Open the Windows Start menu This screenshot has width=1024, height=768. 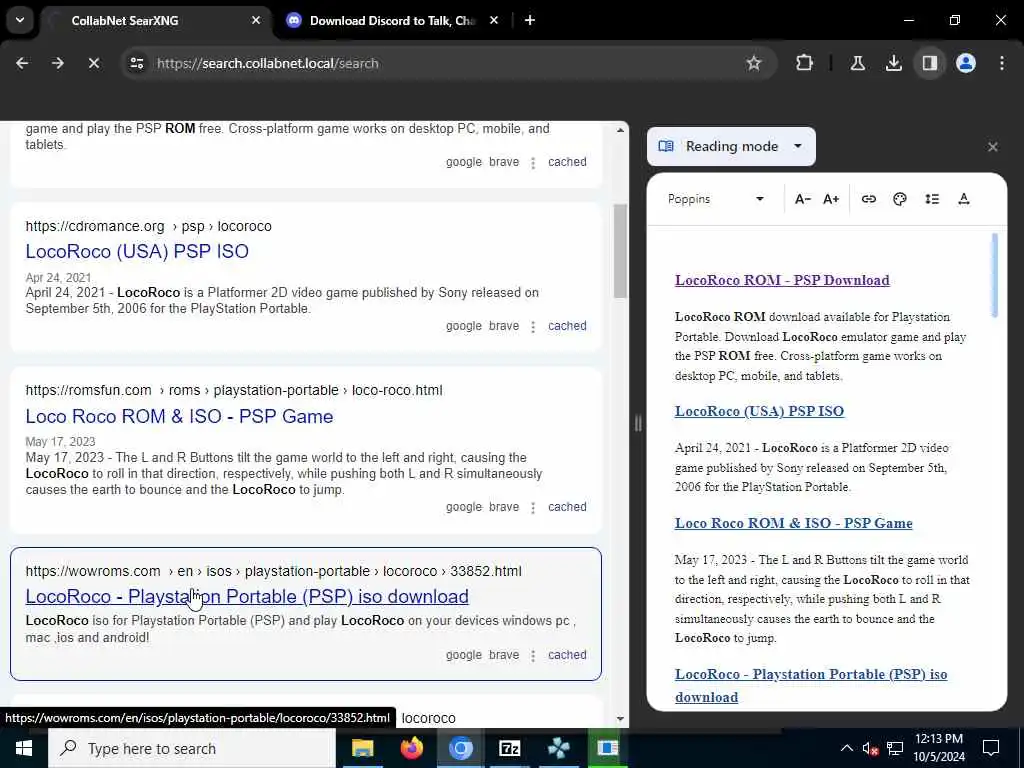[24, 748]
